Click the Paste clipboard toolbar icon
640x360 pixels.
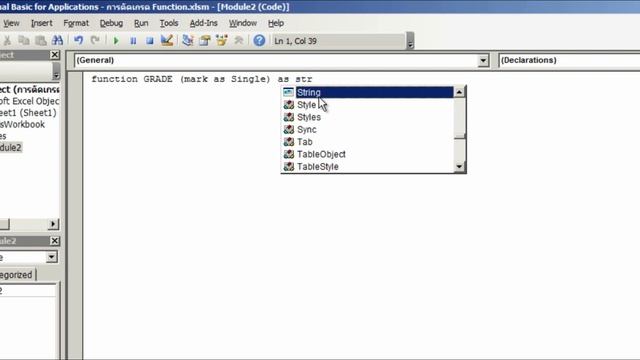(x=41, y=40)
